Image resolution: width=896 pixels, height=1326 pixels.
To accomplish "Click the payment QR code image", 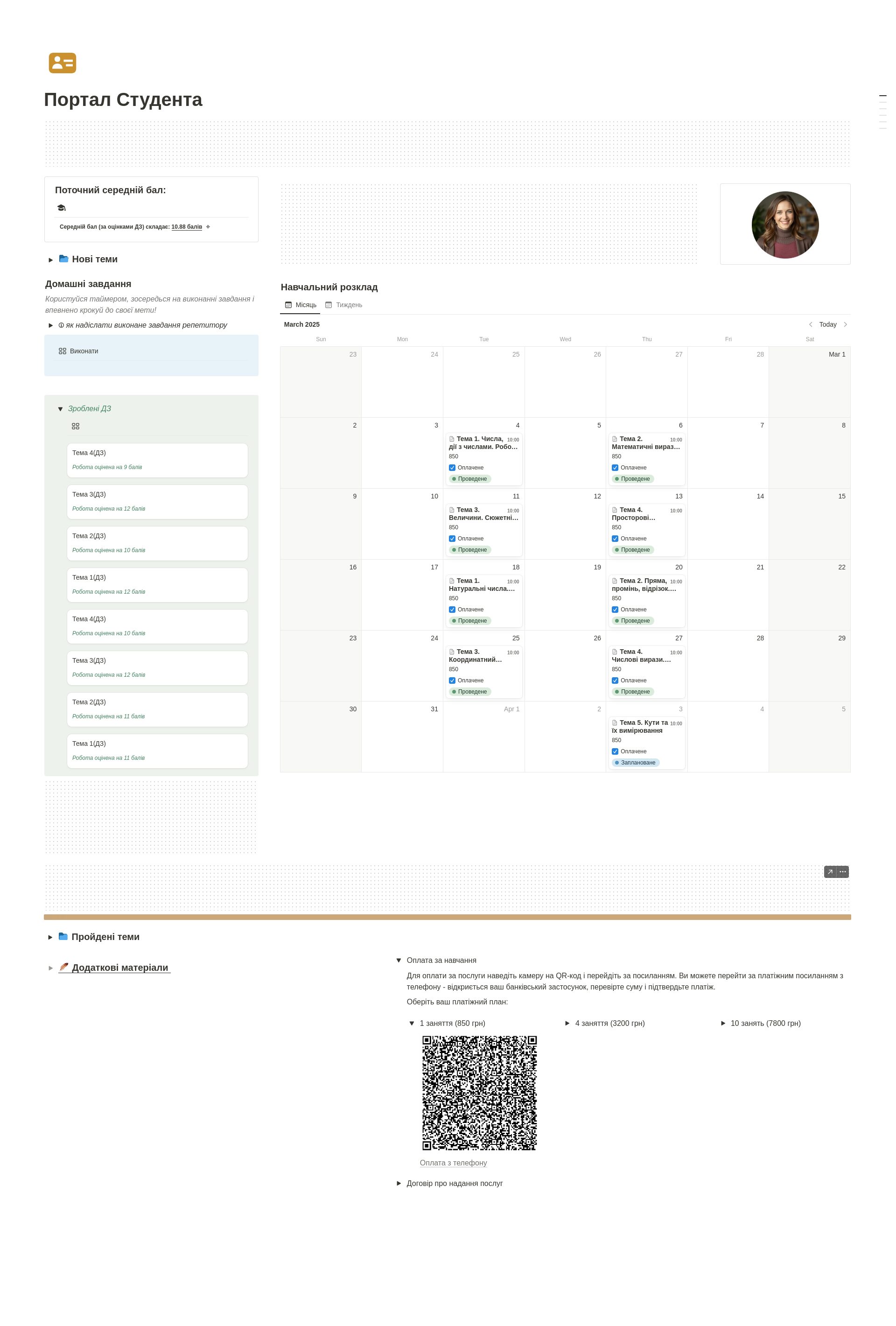I will coord(480,1093).
